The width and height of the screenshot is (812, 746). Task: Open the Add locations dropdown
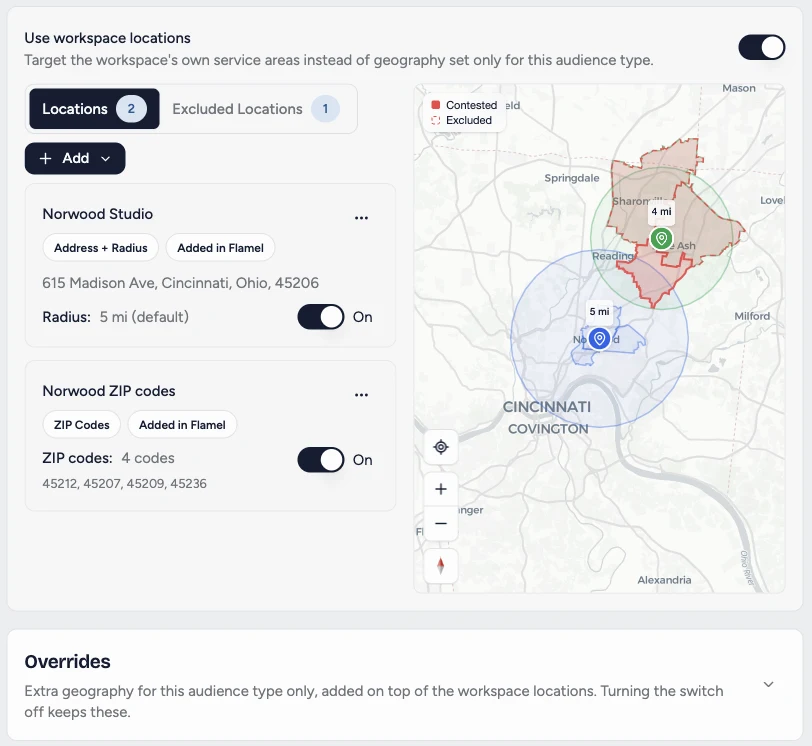pos(75,158)
